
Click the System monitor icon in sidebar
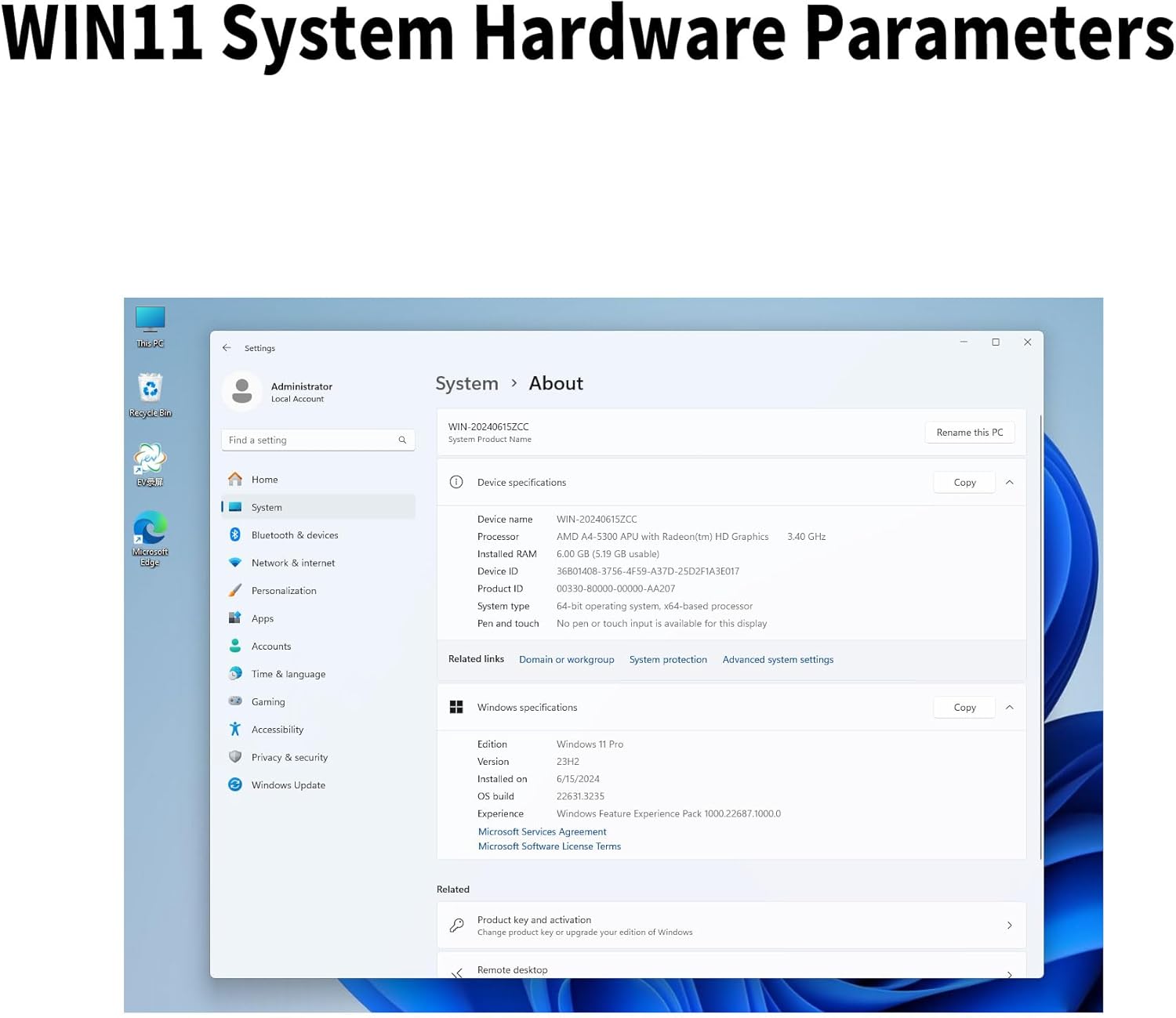[x=235, y=507]
